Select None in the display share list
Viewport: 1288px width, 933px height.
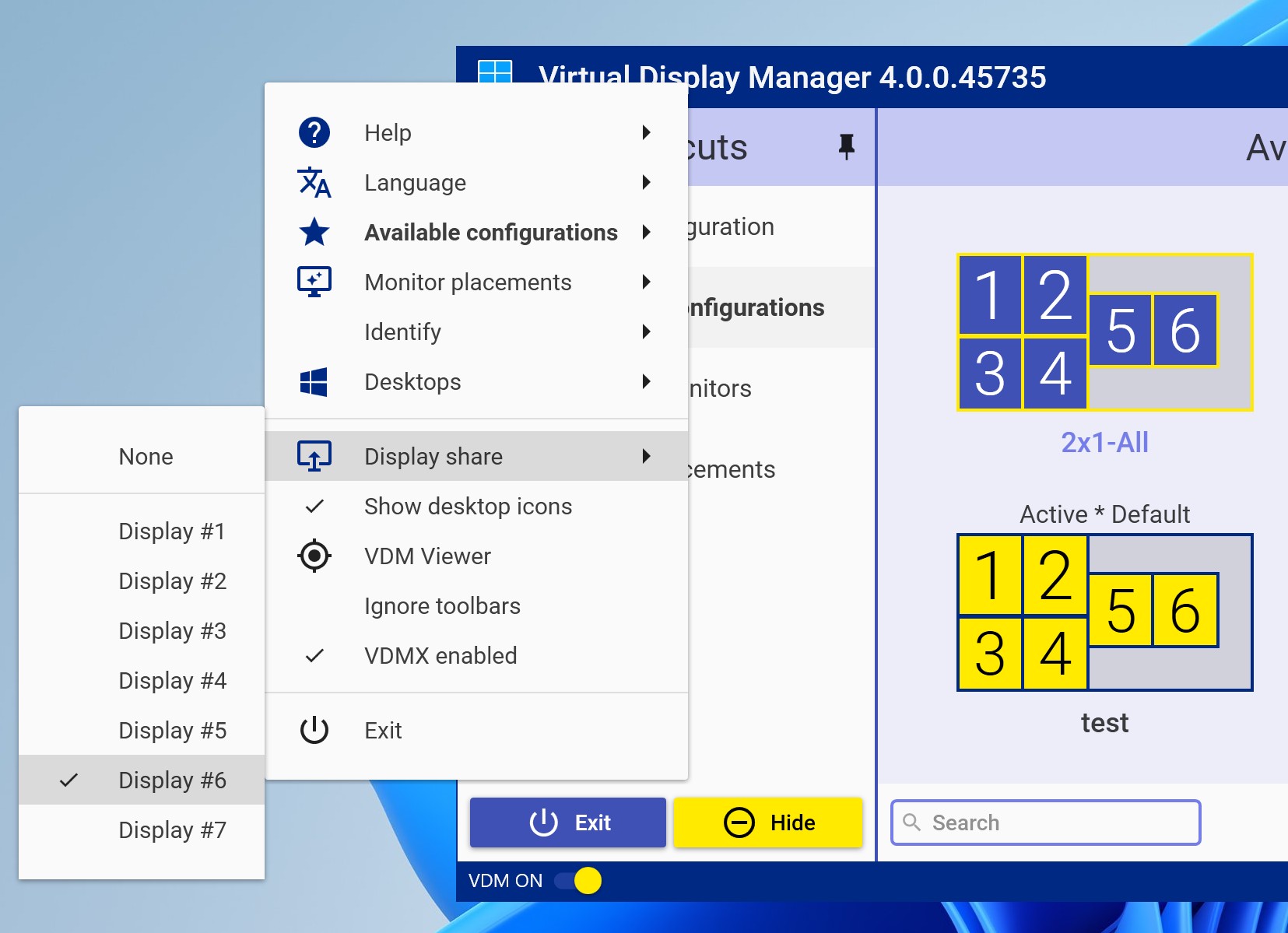coord(142,456)
